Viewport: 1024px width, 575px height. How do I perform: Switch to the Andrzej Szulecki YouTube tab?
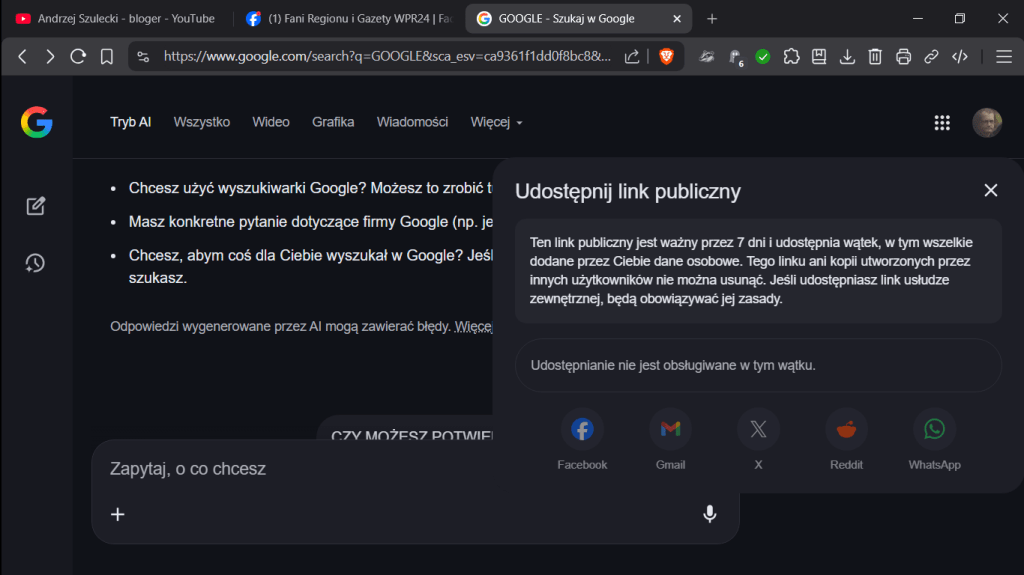pos(115,18)
